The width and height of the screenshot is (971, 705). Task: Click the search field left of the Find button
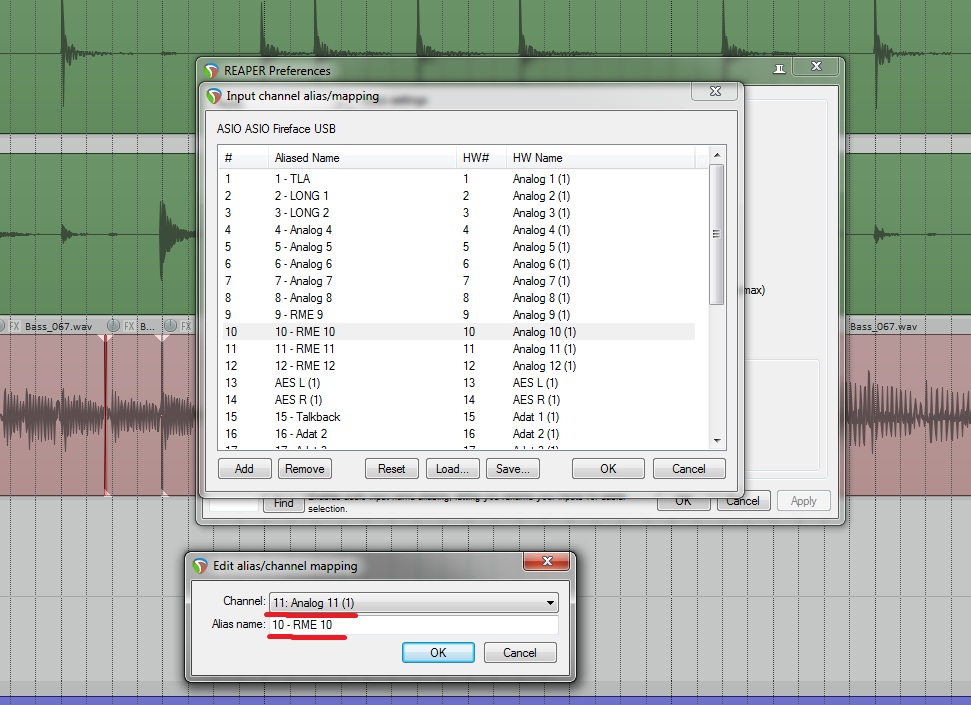(x=233, y=504)
